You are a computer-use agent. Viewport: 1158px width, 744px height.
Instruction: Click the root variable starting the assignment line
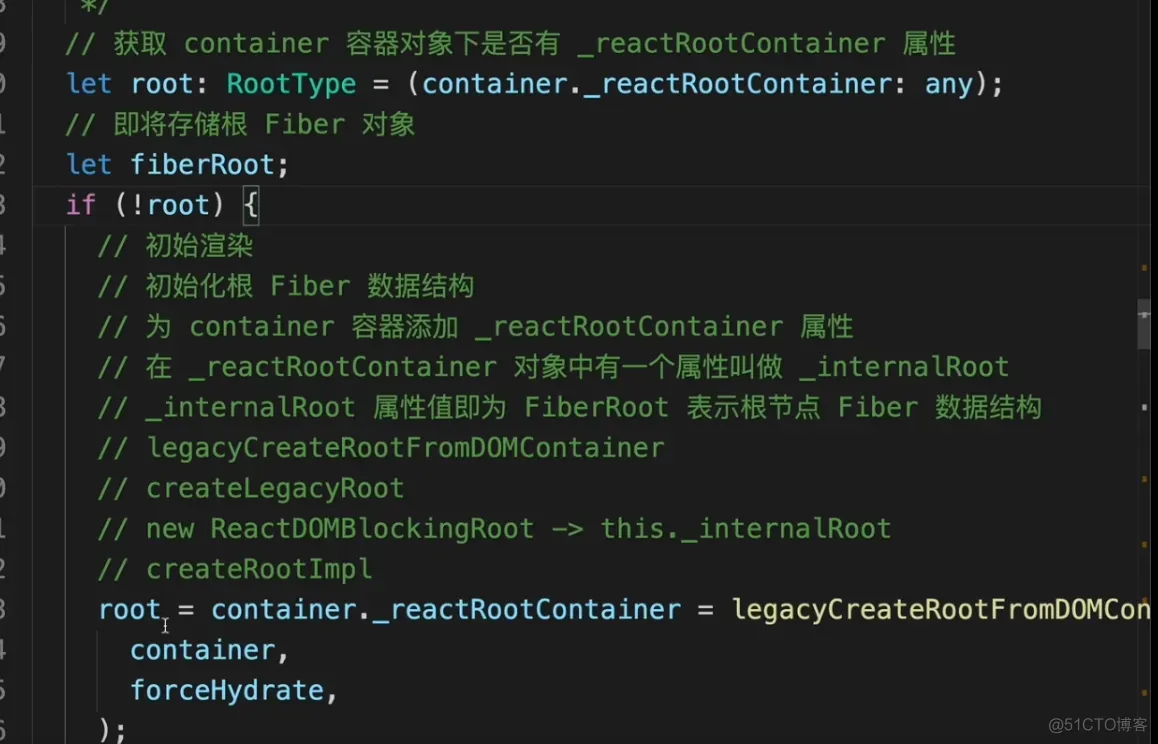130,610
